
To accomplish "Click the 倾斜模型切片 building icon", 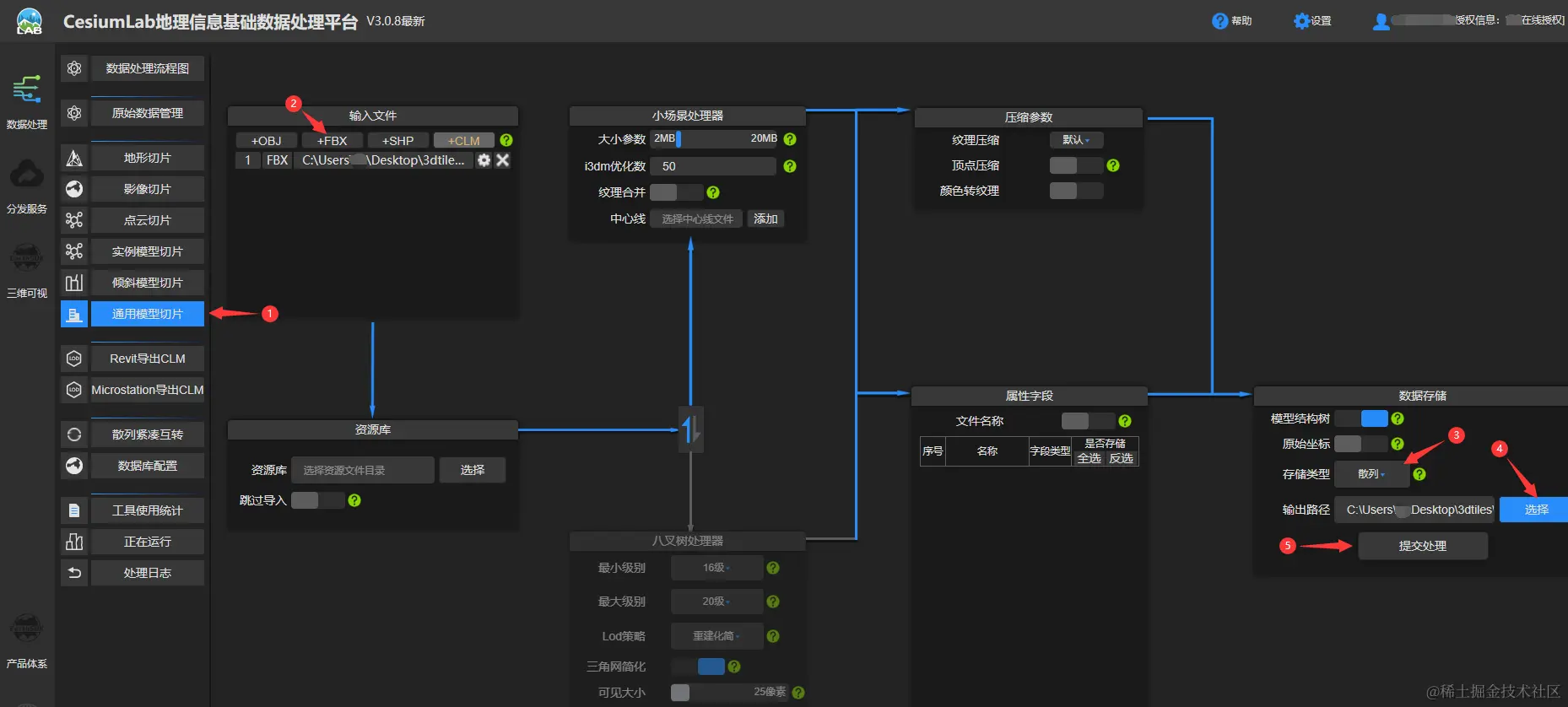I will [74, 283].
